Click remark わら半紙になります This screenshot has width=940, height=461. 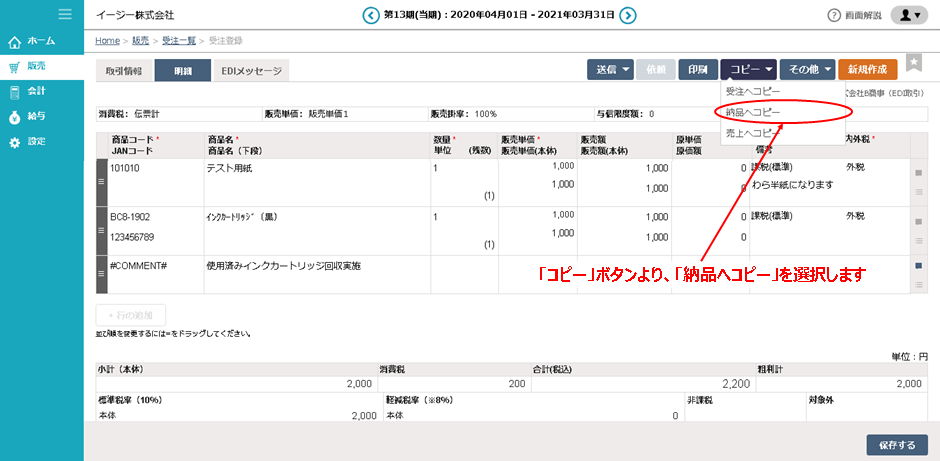click(793, 185)
